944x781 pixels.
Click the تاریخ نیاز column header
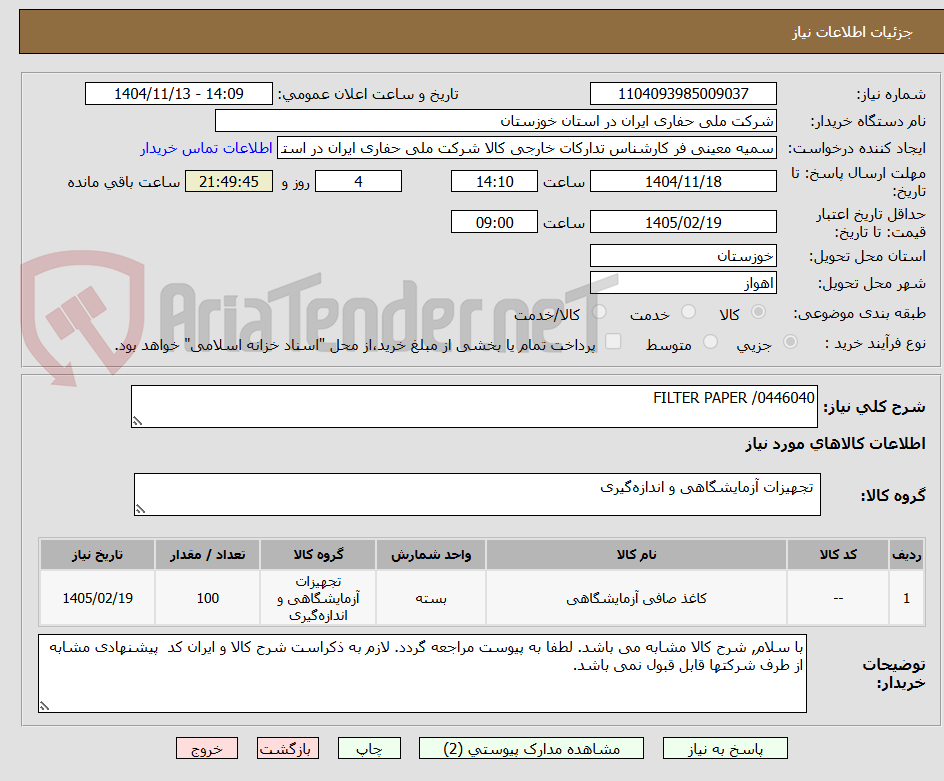[x=98, y=555]
